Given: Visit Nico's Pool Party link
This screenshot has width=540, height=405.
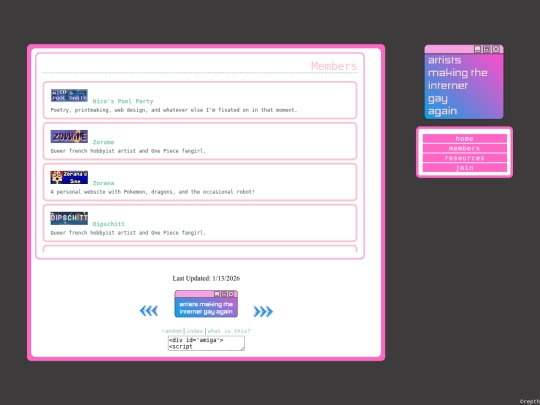Looking at the screenshot, I should [x=123, y=101].
